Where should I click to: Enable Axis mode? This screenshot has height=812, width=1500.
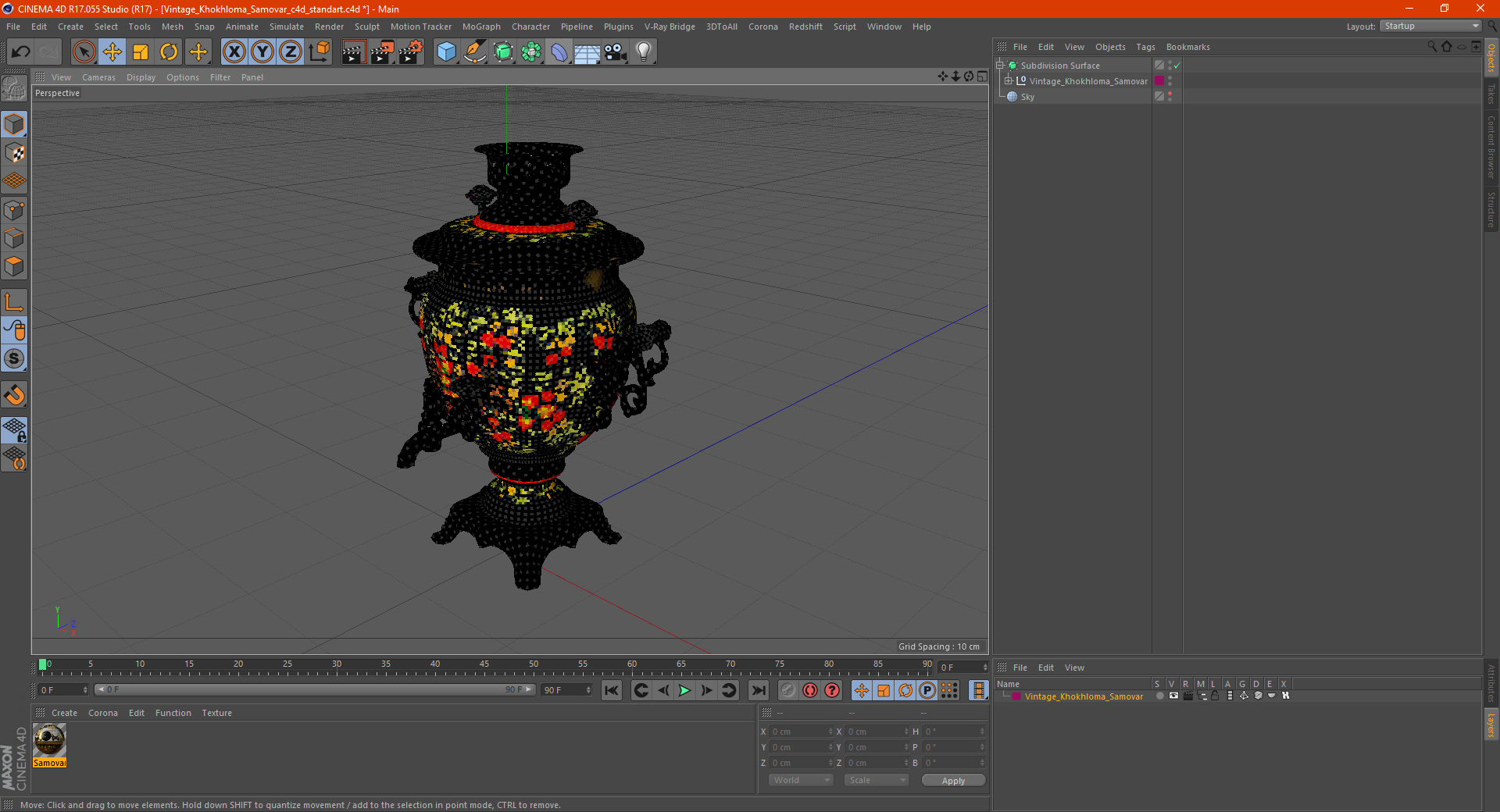pyautogui.click(x=14, y=302)
